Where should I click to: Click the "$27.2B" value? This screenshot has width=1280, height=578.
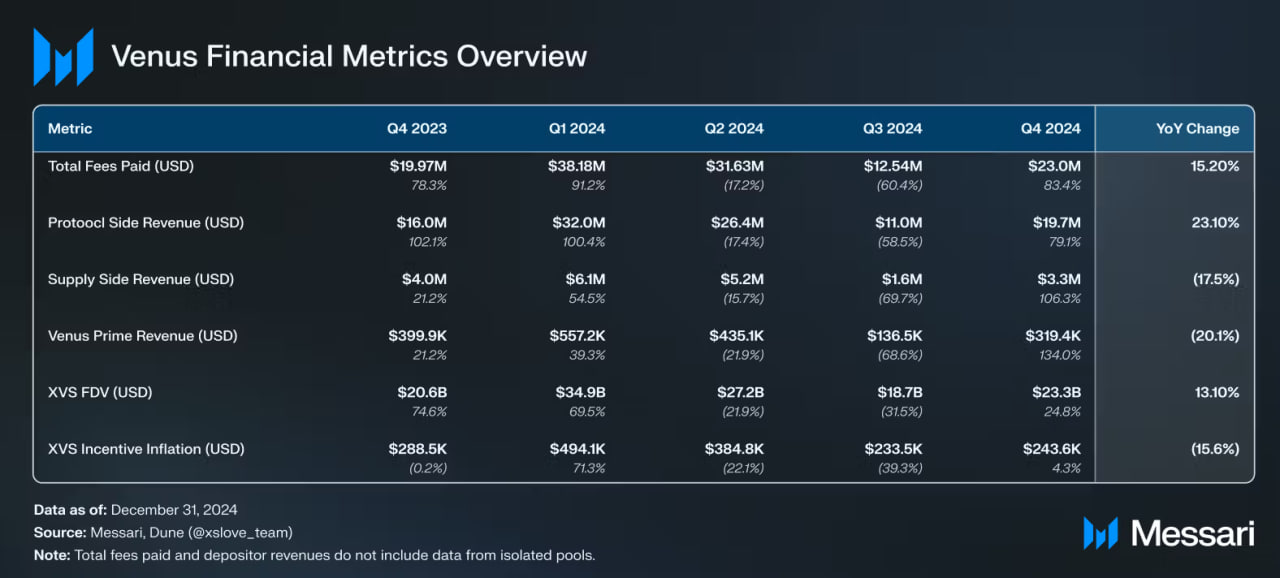pos(739,392)
